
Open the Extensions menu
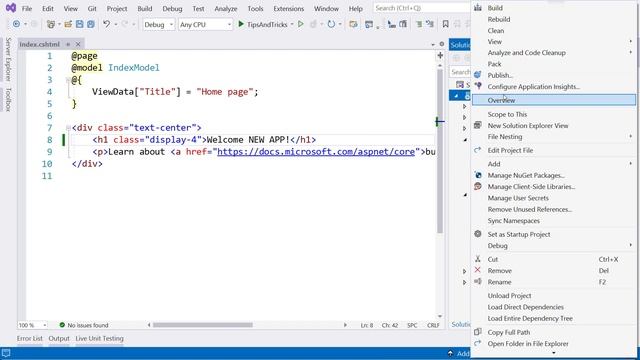point(289,8)
